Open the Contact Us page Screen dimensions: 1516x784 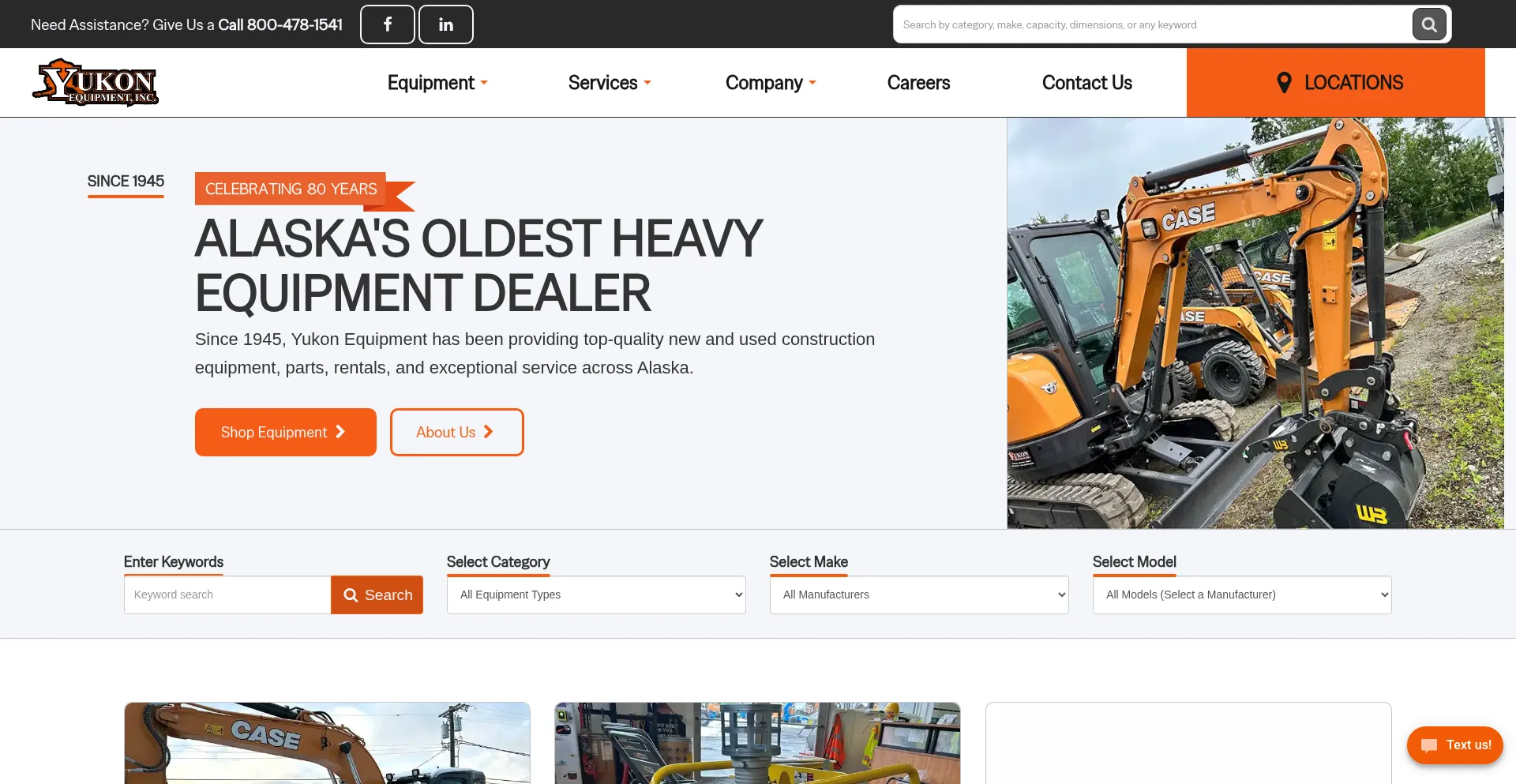pyautogui.click(x=1086, y=83)
